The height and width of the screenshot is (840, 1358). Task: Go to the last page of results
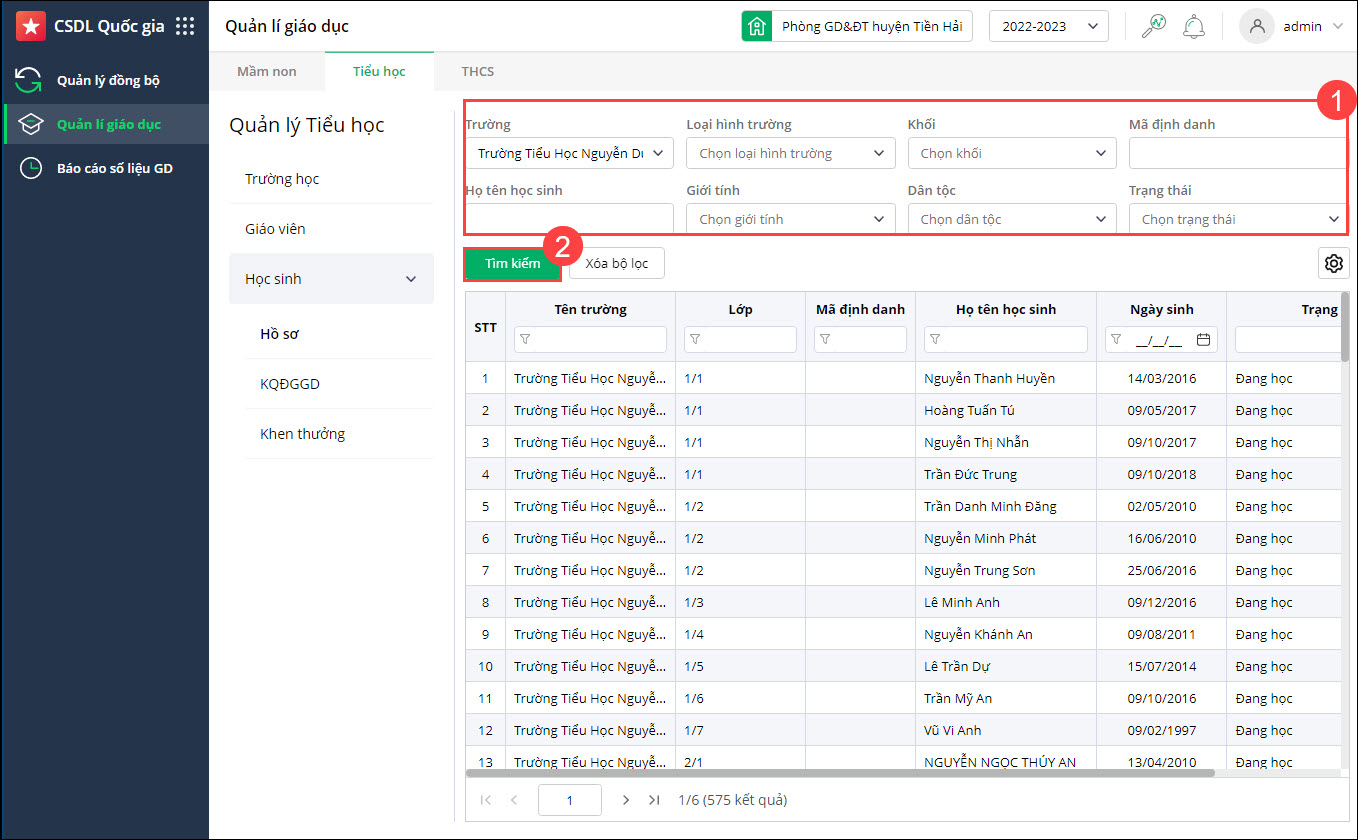(x=654, y=800)
